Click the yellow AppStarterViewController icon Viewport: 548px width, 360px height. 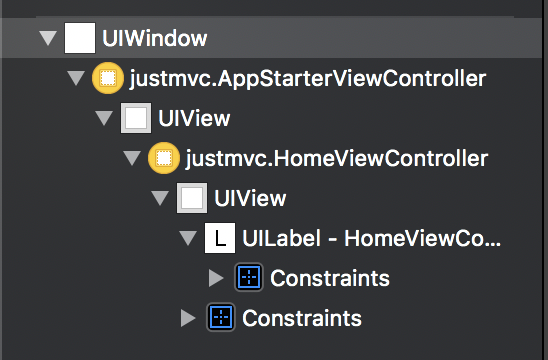pos(108,78)
